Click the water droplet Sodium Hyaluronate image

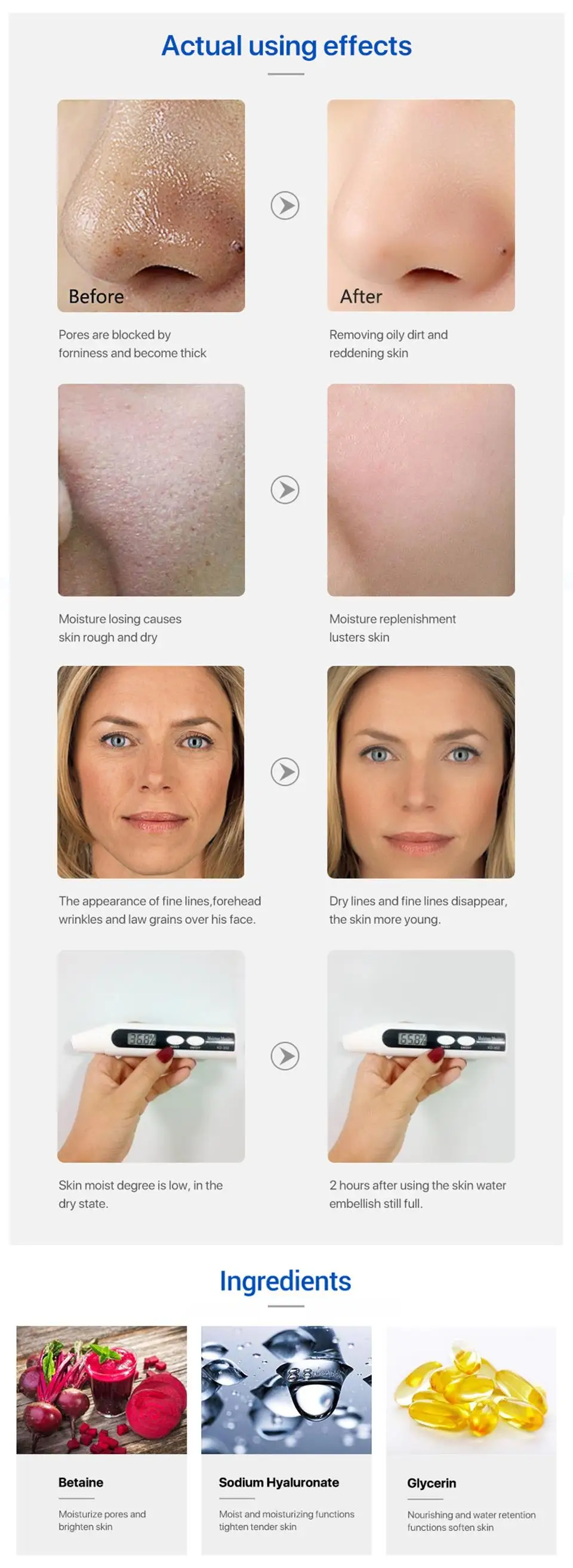pyautogui.click(x=286, y=1390)
